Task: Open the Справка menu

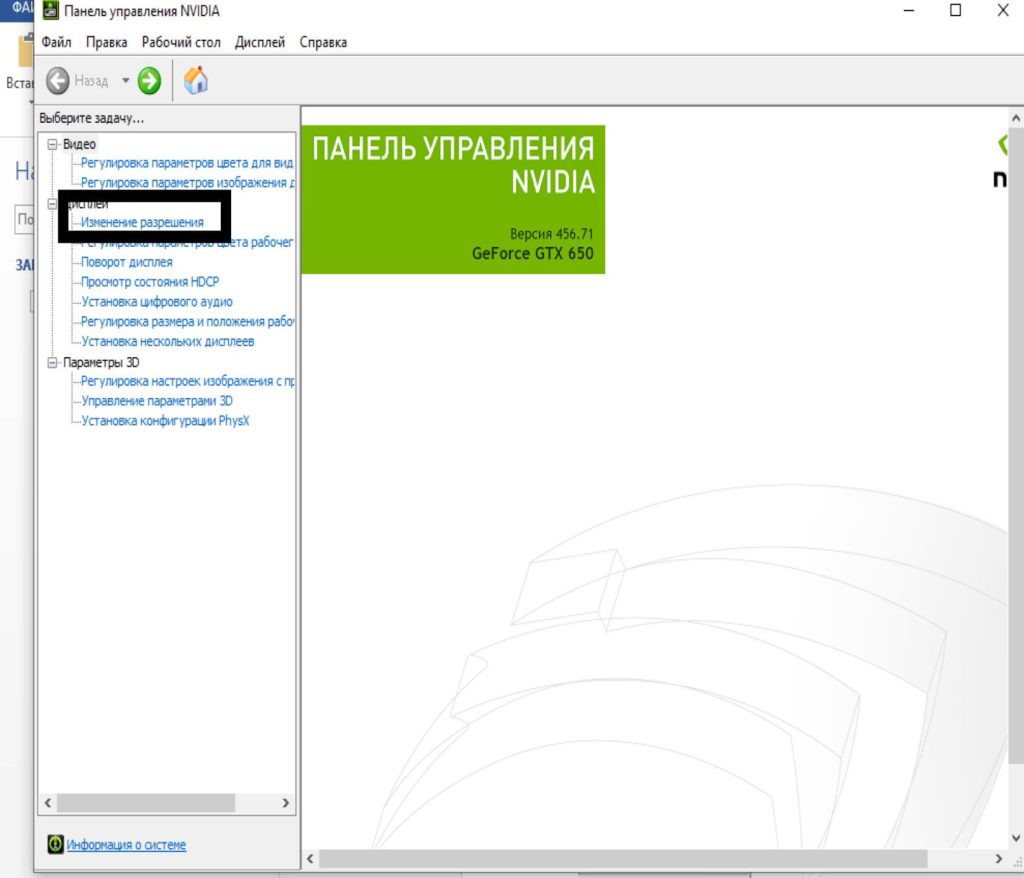Action: pyautogui.click(x=323, y=42)
